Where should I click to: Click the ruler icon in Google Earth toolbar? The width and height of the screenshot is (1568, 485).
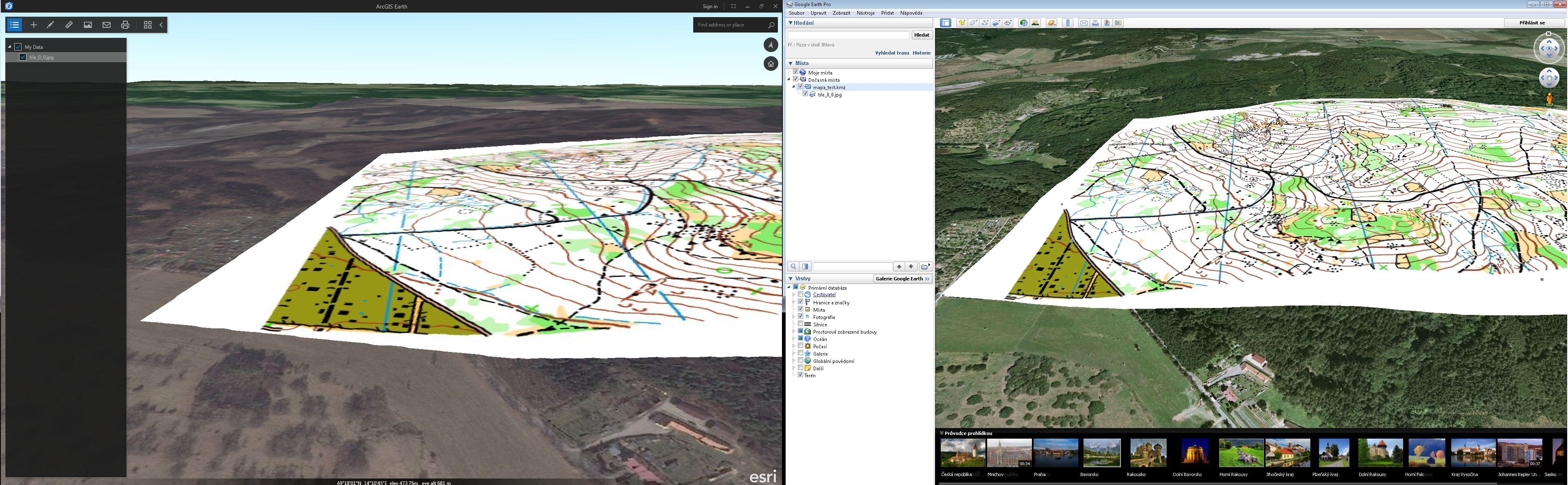[x=1068, y=23]
